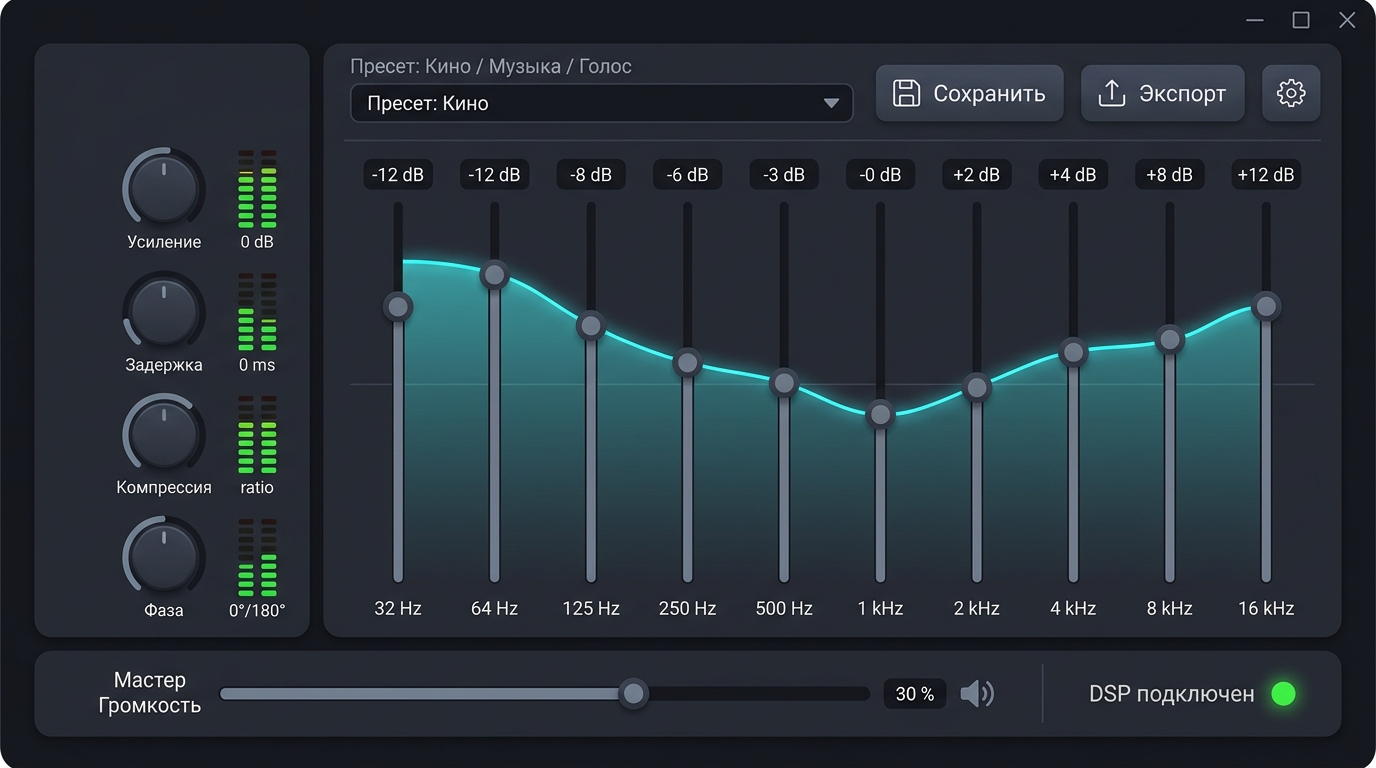This screenshot has height=768, width=1376.
Task: Click the 1 kHz band slider handle
Action: click(880, 413)
